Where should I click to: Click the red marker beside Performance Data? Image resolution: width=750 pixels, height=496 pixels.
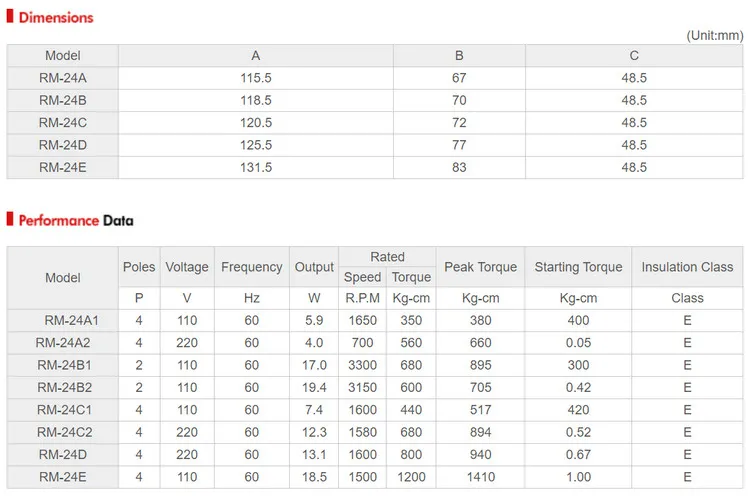point(11,220)
